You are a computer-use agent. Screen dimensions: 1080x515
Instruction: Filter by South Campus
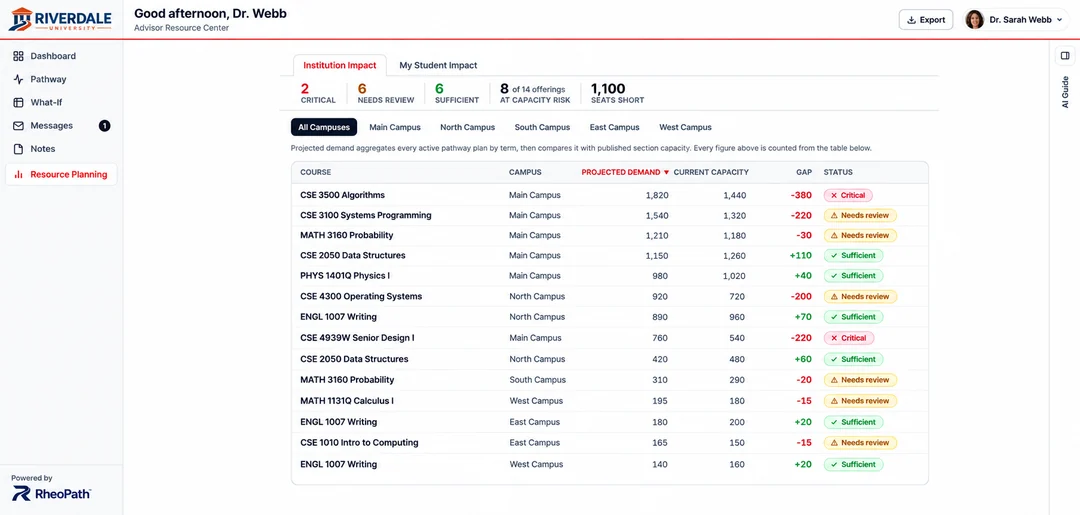click(x=542, y=127)
